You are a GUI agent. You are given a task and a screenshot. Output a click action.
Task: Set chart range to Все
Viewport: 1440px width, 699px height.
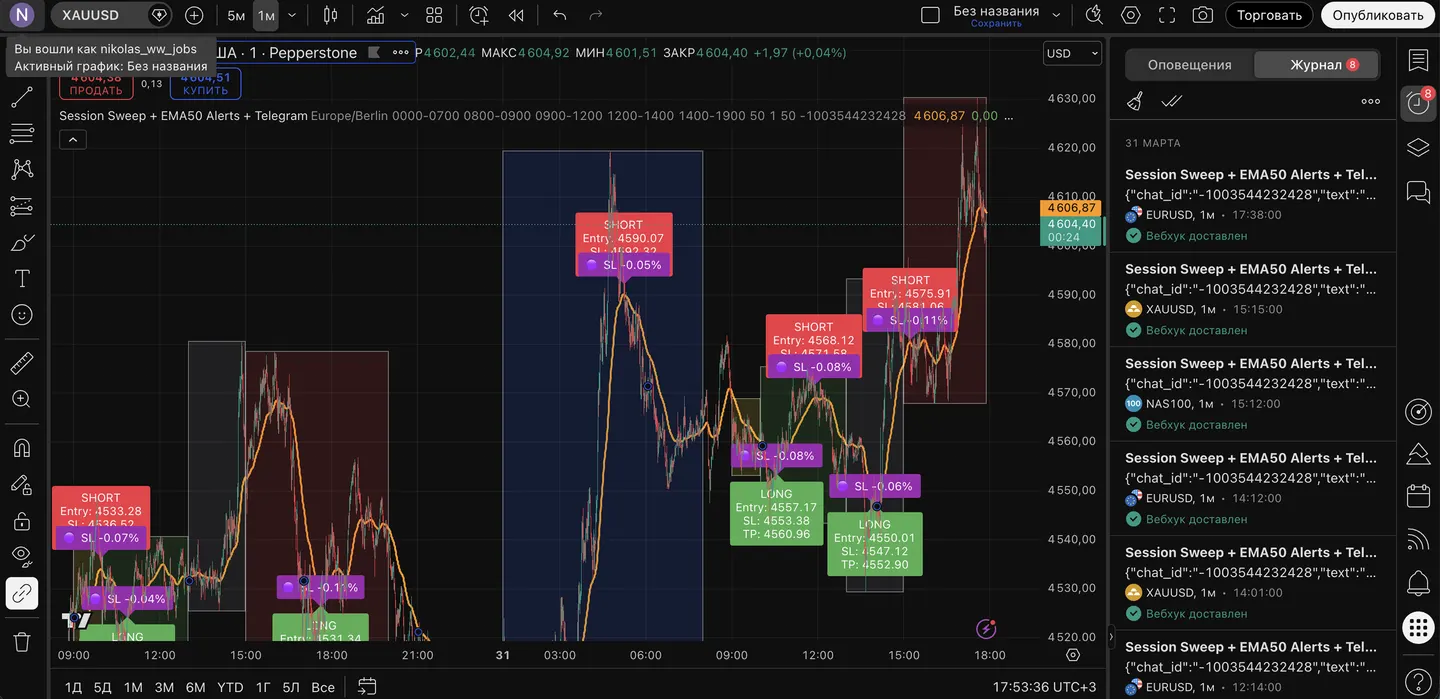[323, 687]
